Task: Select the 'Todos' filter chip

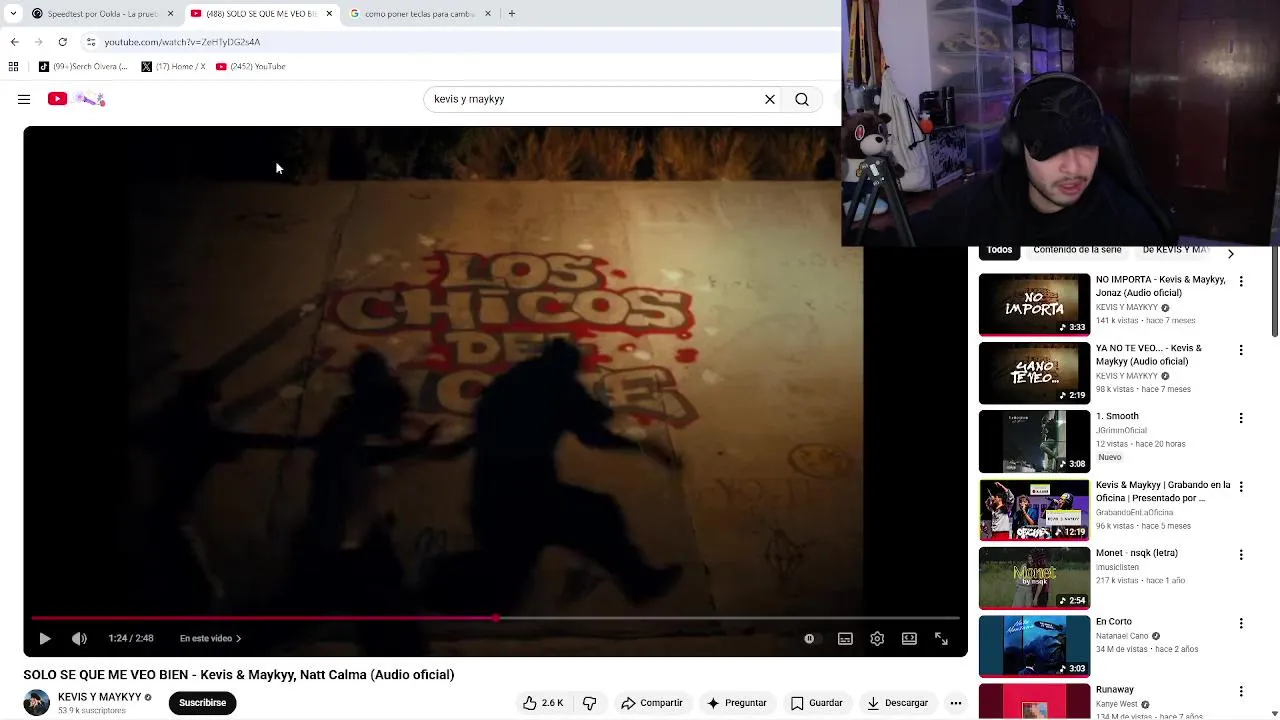Action: (999, 250)
